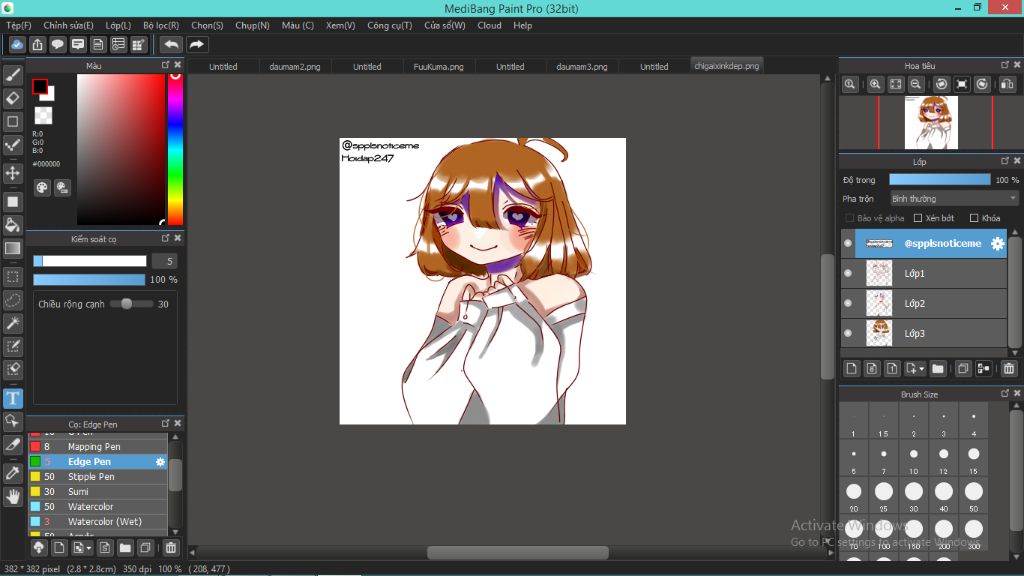The width and height of the screenshot is (1024, 576).
Task: Add a new raster layer icon
Action: [x=851, y=369]
